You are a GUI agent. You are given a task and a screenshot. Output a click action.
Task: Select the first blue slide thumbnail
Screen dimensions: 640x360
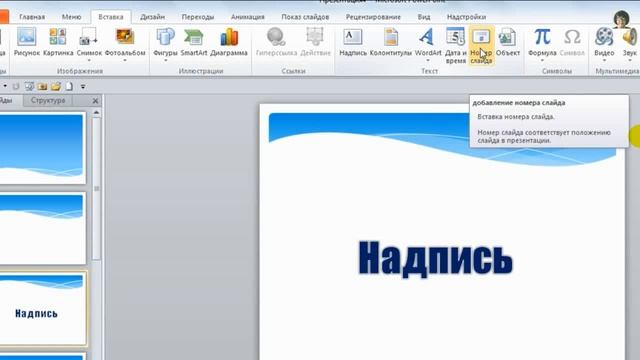(x=42, y=149)
